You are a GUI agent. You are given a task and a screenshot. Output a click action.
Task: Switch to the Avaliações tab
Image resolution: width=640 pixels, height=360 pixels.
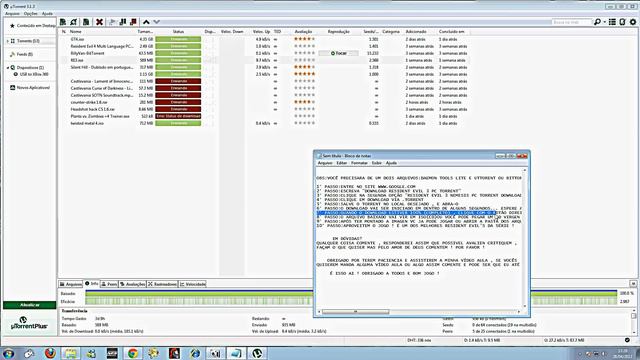(133, 284)
